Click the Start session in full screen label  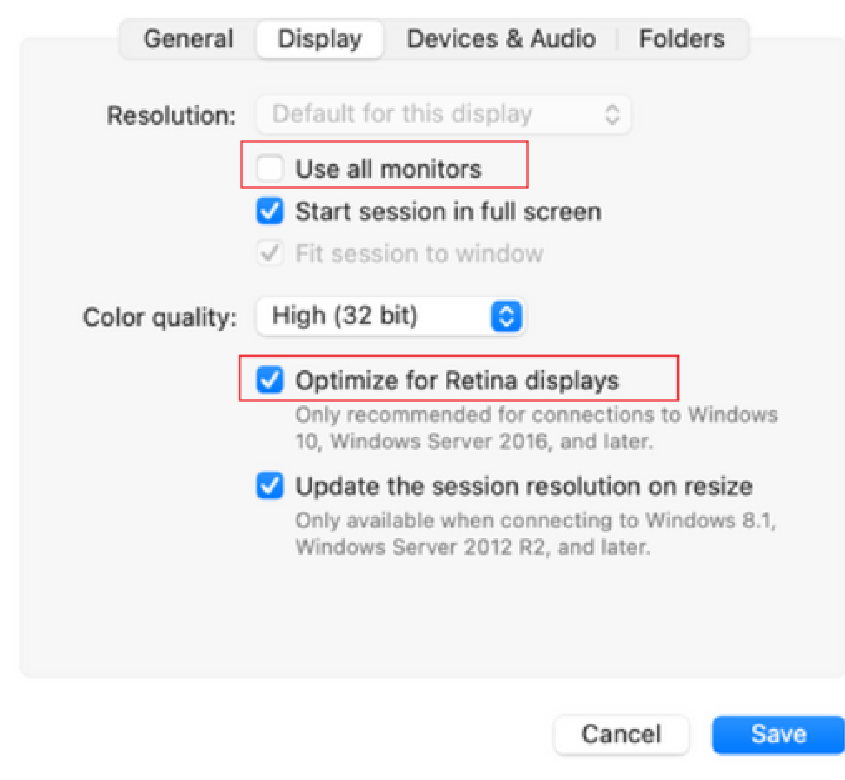point(448,211)
